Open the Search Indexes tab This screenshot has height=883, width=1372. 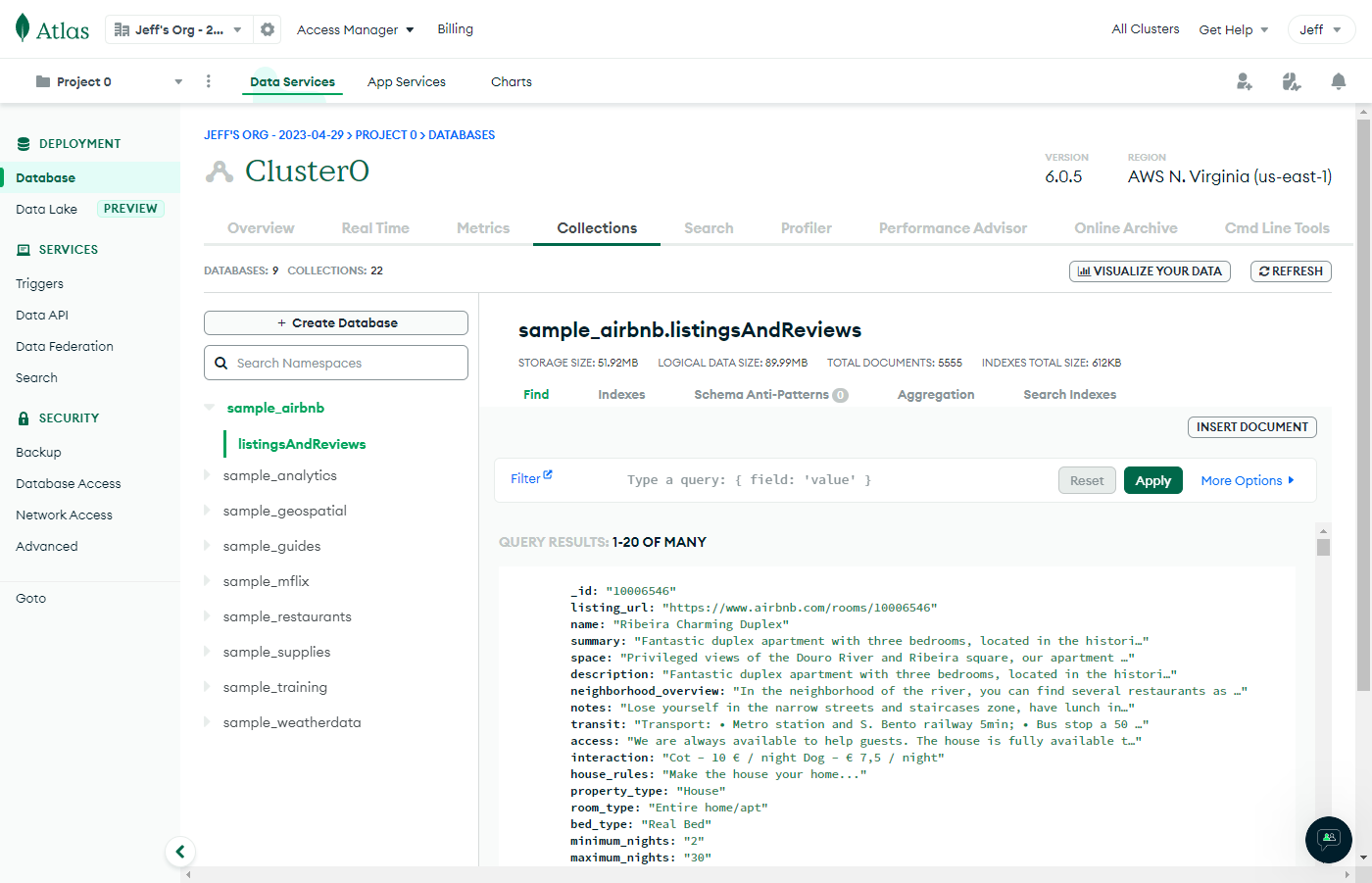coord(1070,395)
